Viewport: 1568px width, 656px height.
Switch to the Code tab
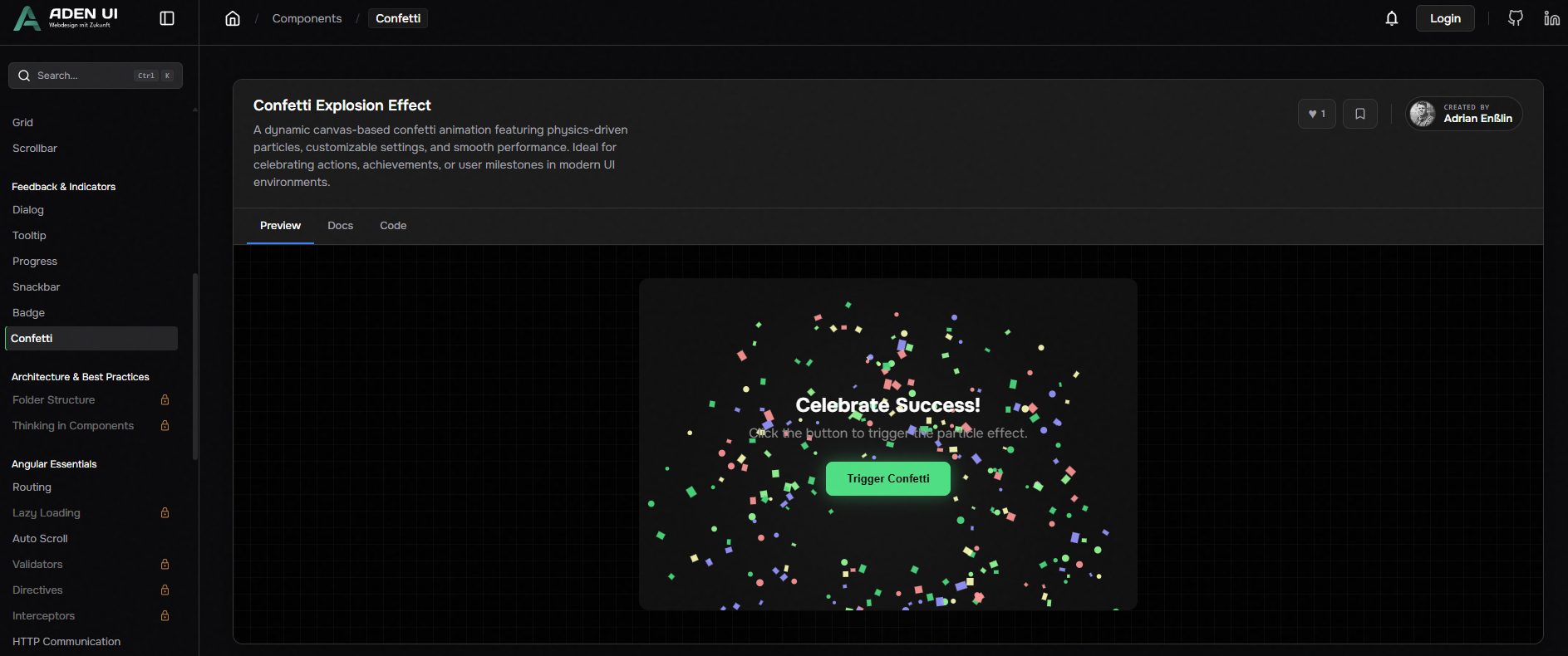coord(393,226)
